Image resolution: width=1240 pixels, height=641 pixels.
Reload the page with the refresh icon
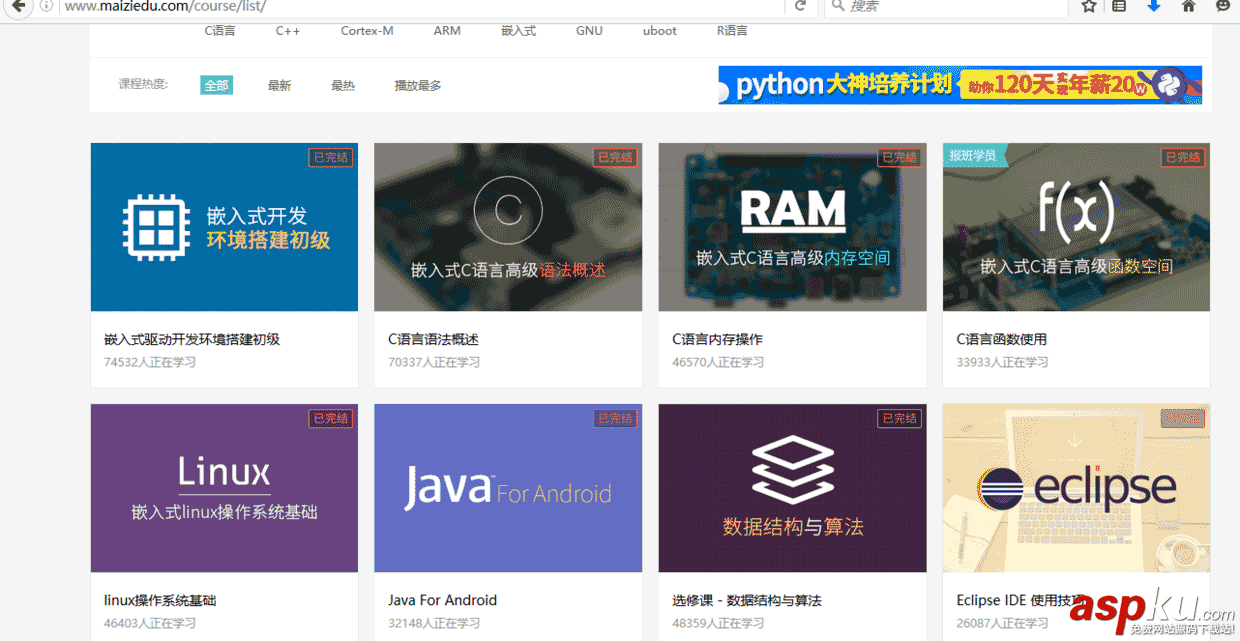coord(799,8)
